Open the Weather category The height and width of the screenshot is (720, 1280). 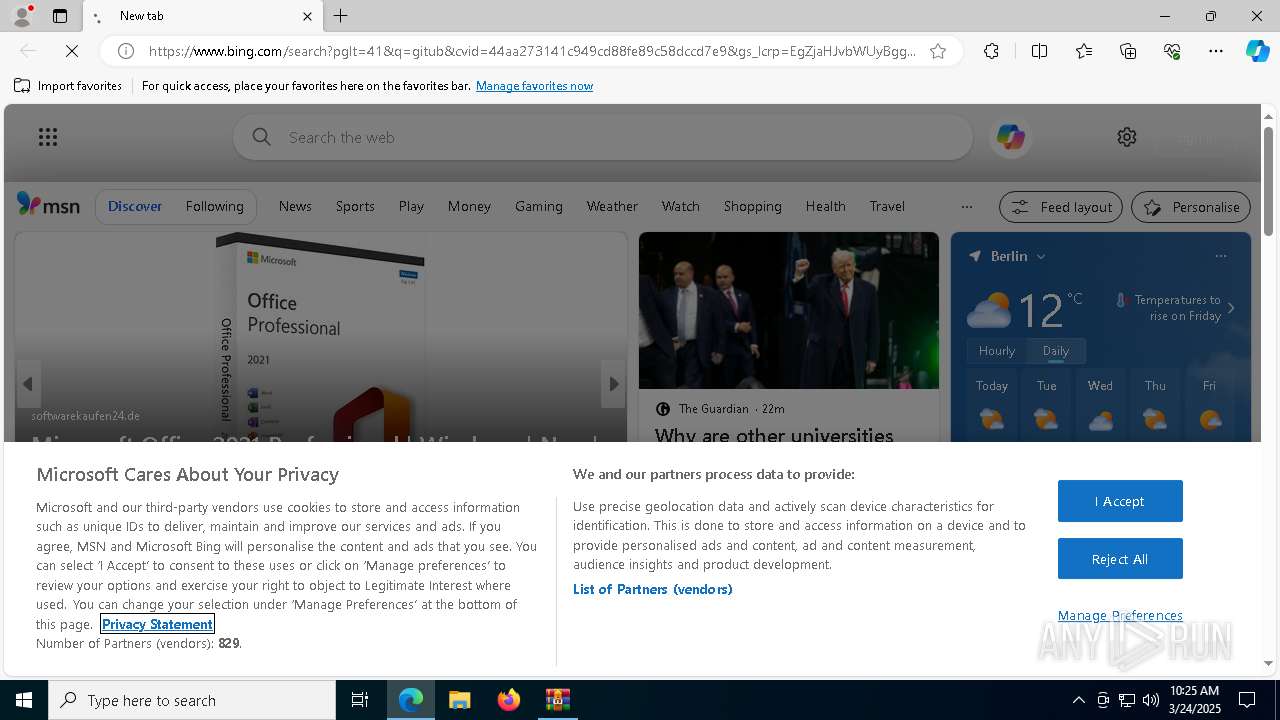click(612, 206)
